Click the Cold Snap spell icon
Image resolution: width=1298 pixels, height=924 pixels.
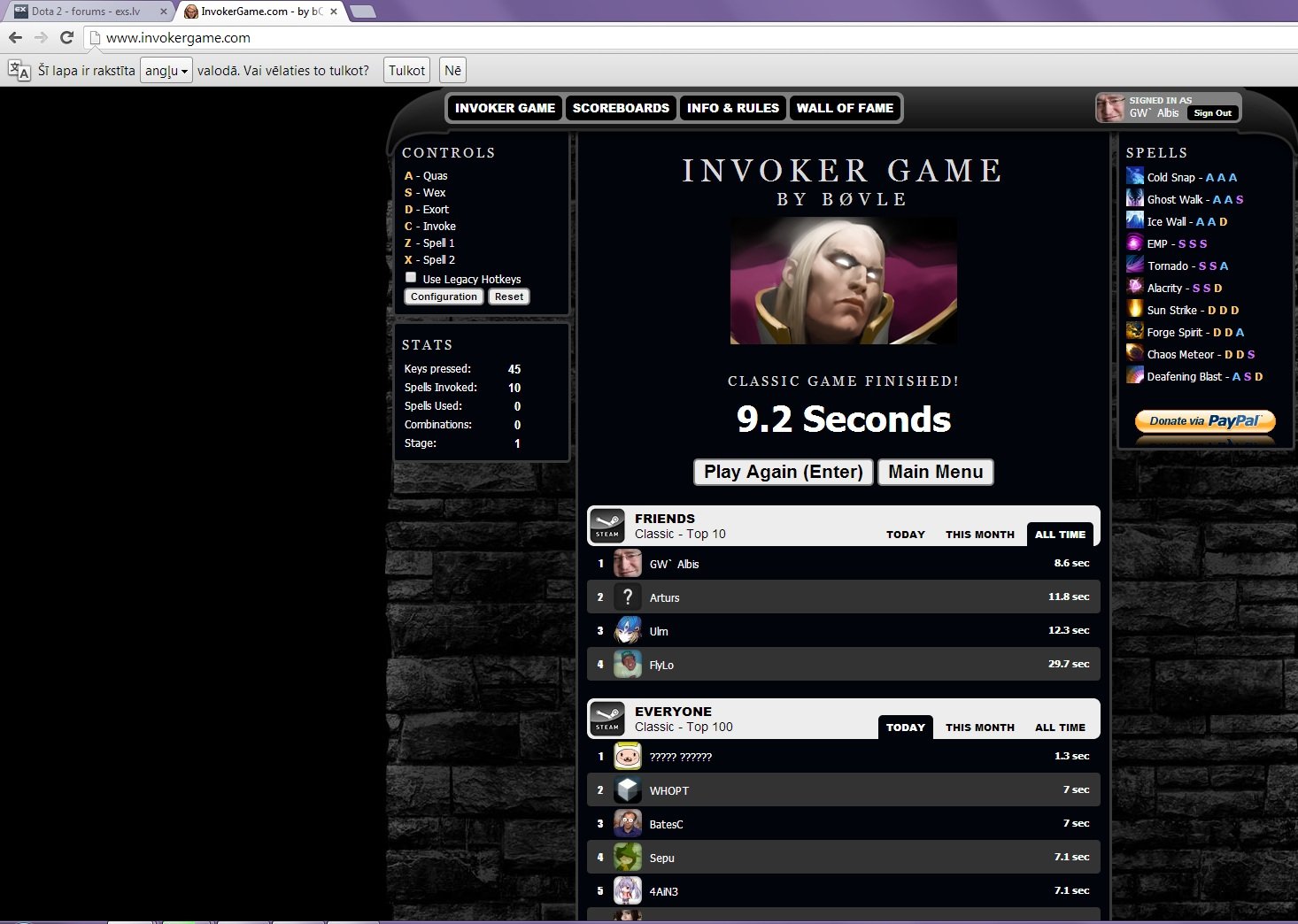click(x=1134, y=176)
